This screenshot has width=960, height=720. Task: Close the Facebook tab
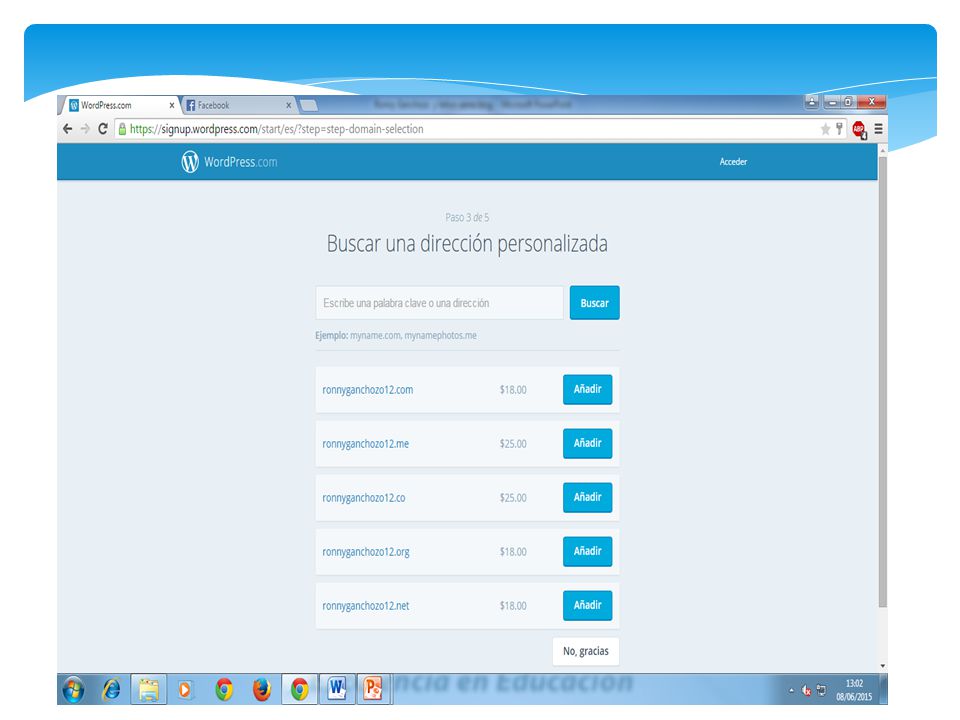point(288,105)
